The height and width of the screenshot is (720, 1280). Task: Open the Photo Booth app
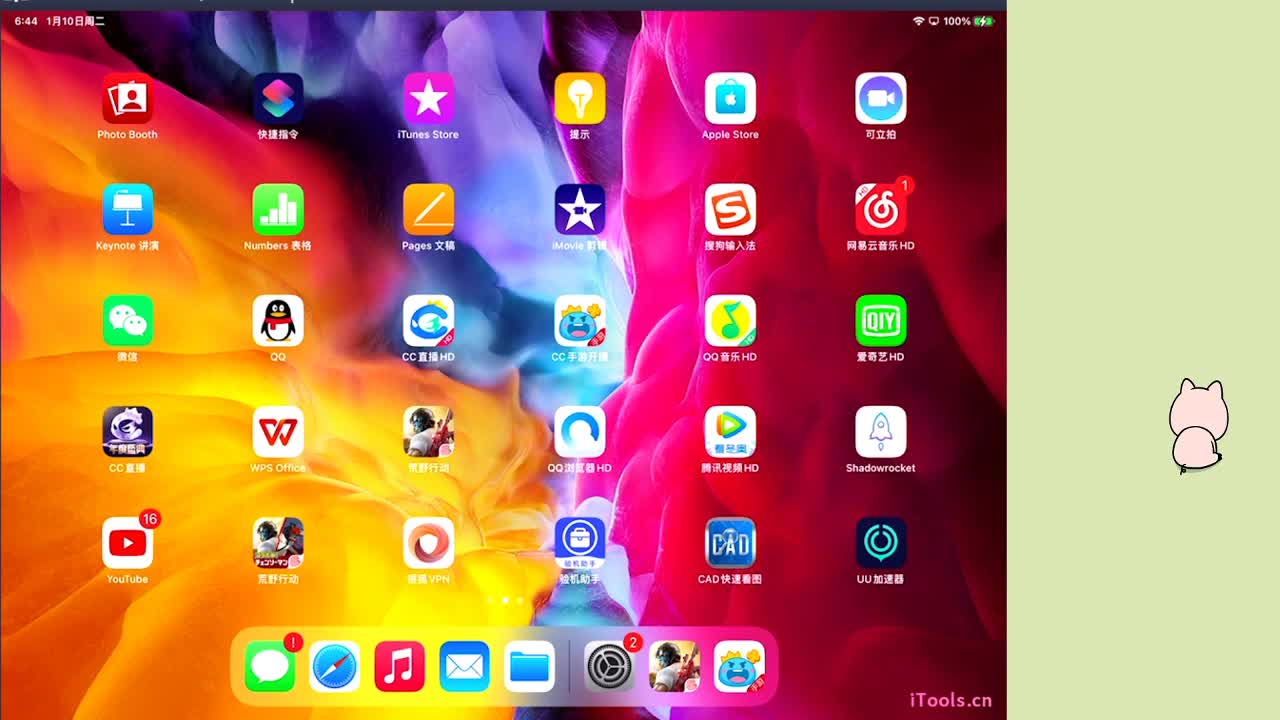[x=128, y=98]
